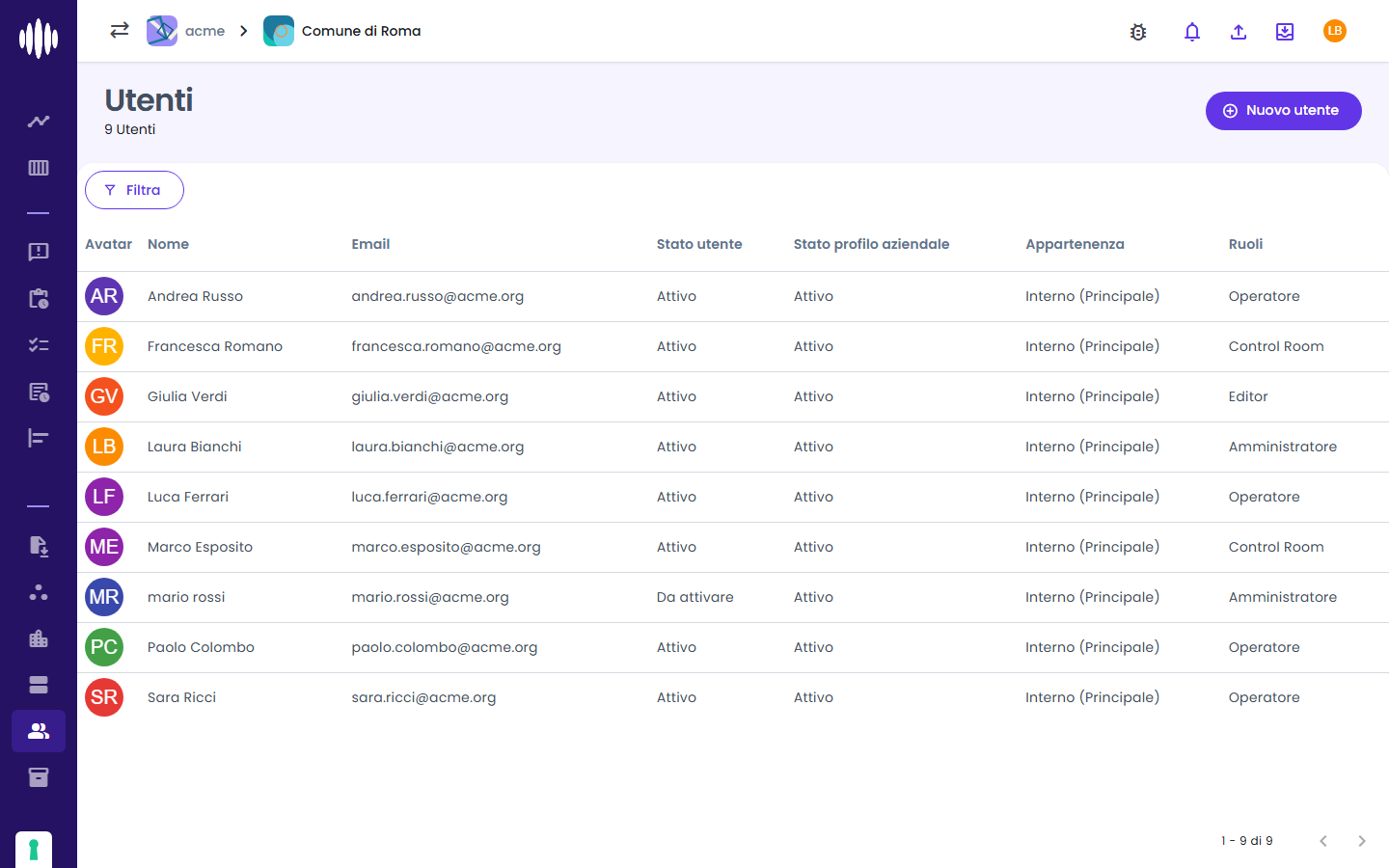Click the upload icon in top bar

coord(1239,32)
